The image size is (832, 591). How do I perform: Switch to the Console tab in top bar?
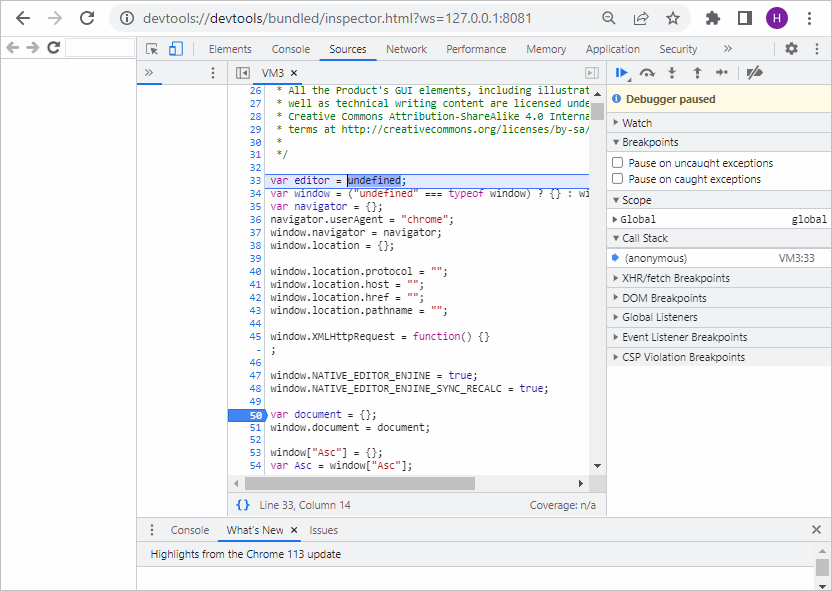[x=290, y=49]
